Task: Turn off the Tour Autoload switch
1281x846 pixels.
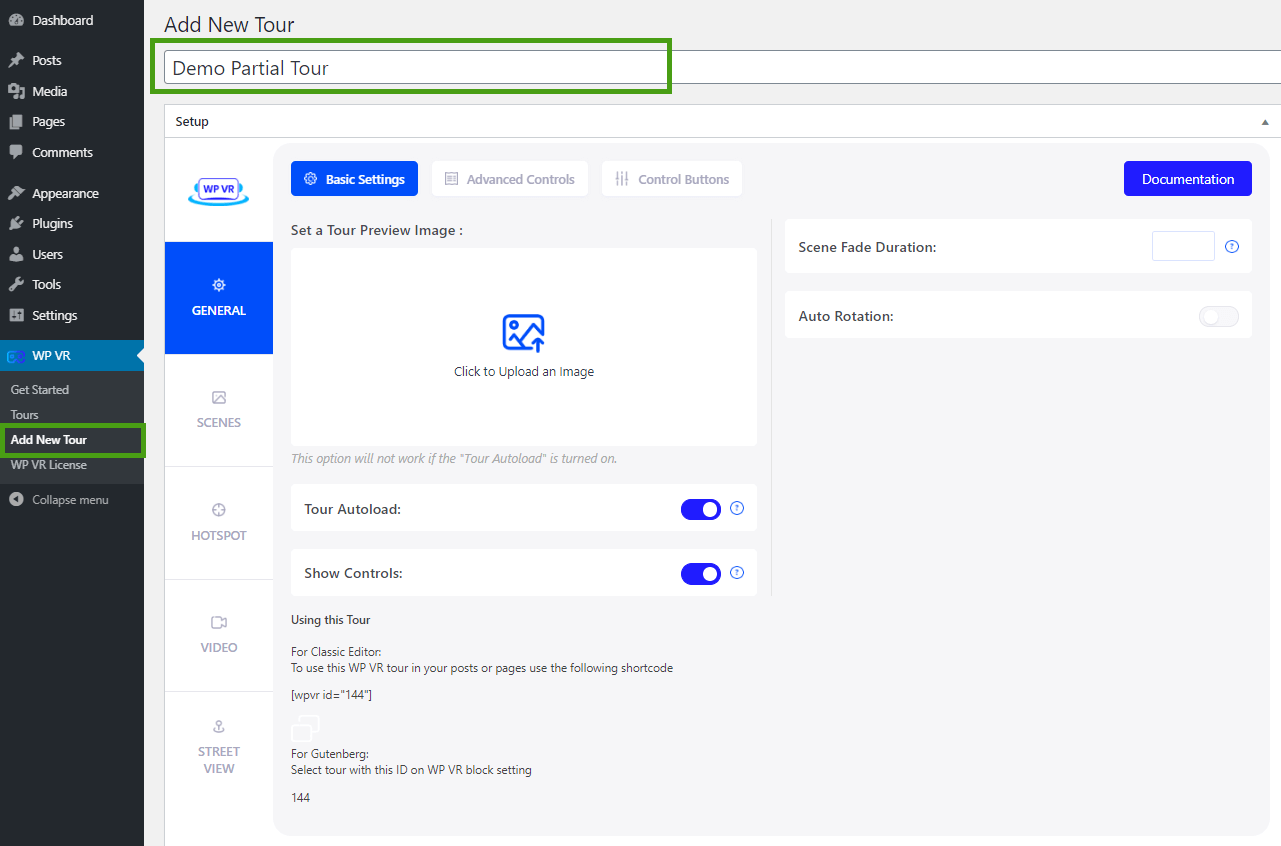Action: 701,509
